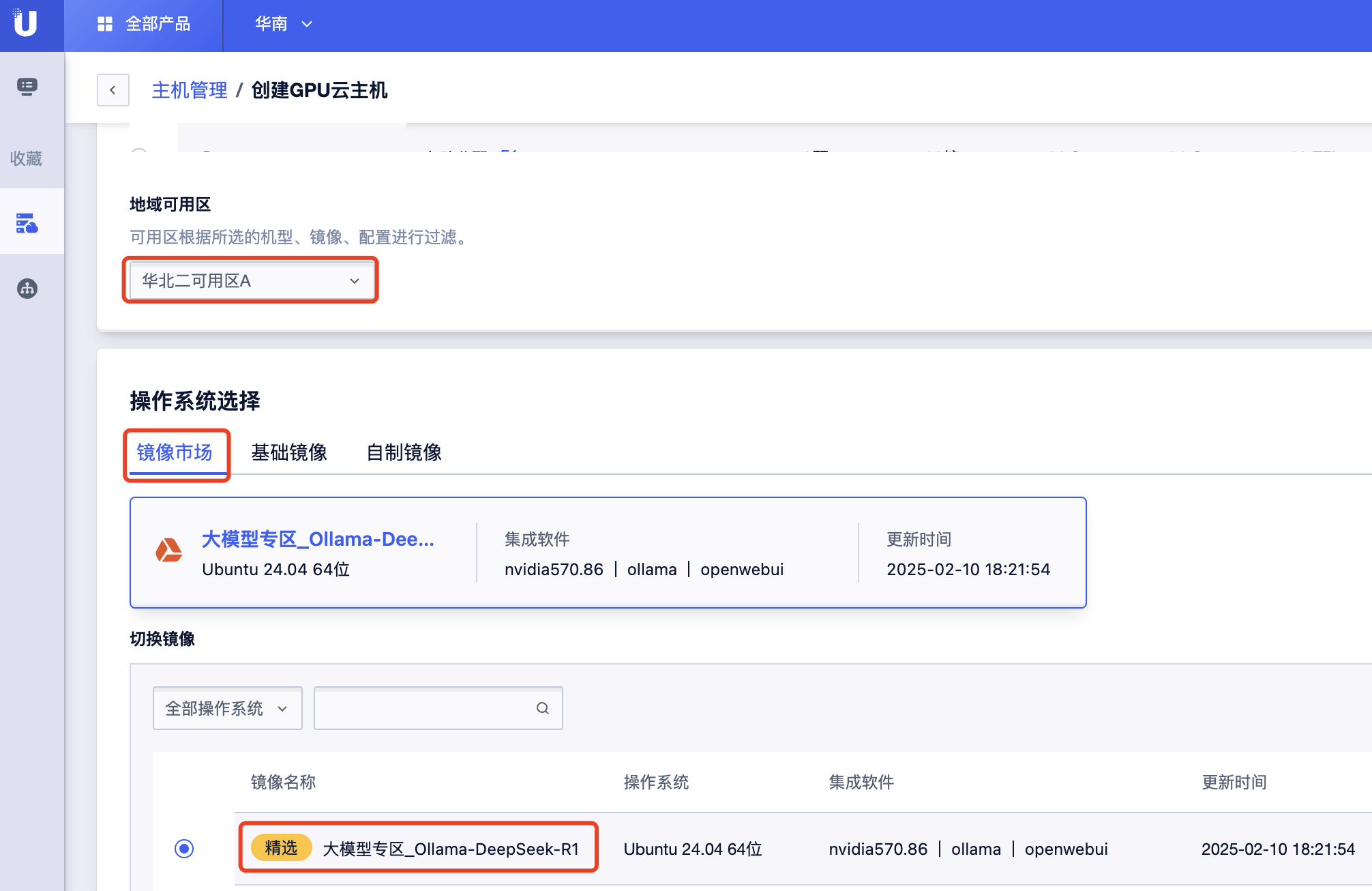The height and width of the screenshot is (891, 1372).
Task: Click the UCloud logo icon
Action: [26, 23]
